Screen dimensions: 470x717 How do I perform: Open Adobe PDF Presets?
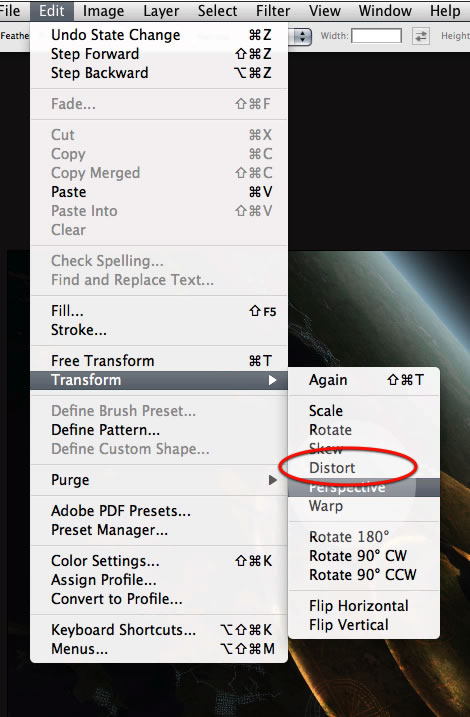[159, 511]
